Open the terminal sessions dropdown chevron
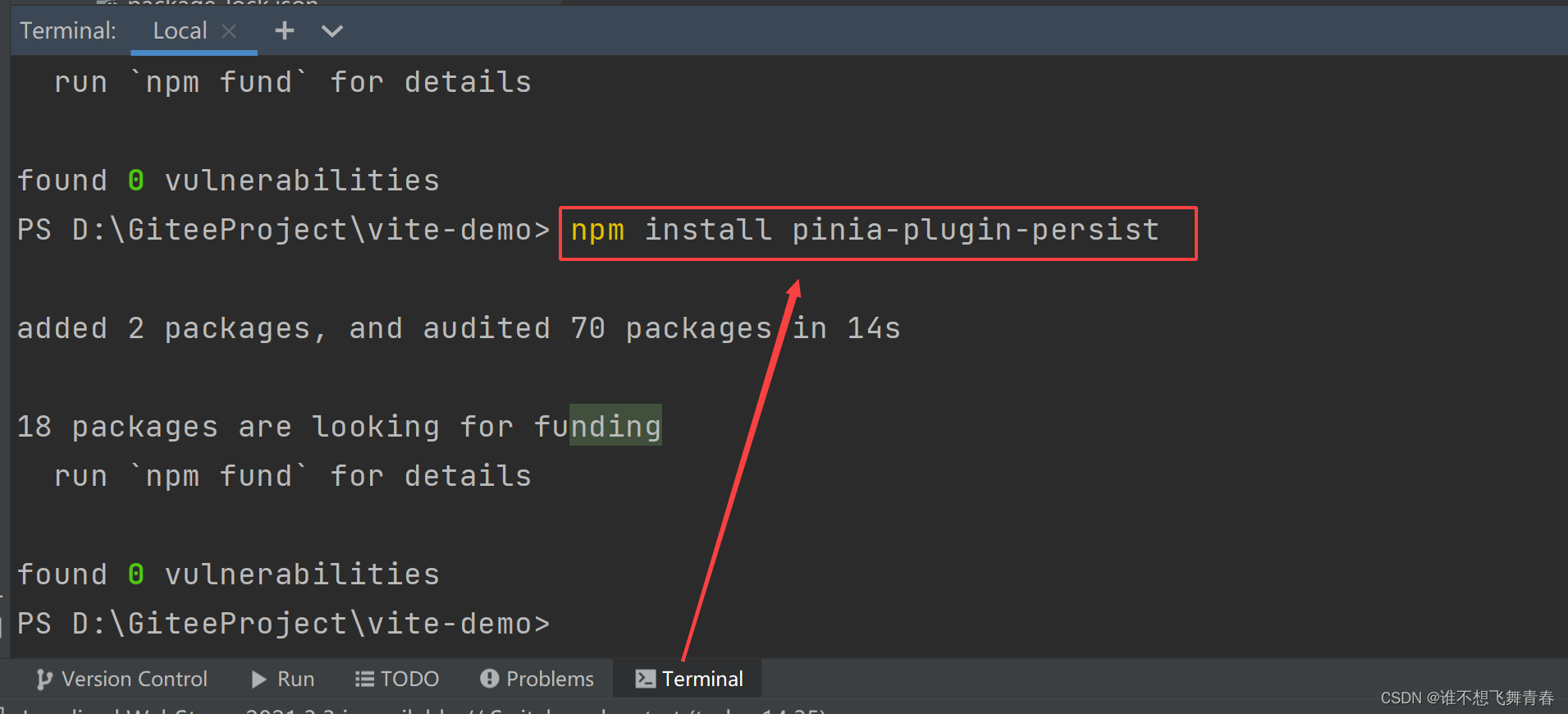Viewport: 1568px width, 714px height. [x=331, y=31]
